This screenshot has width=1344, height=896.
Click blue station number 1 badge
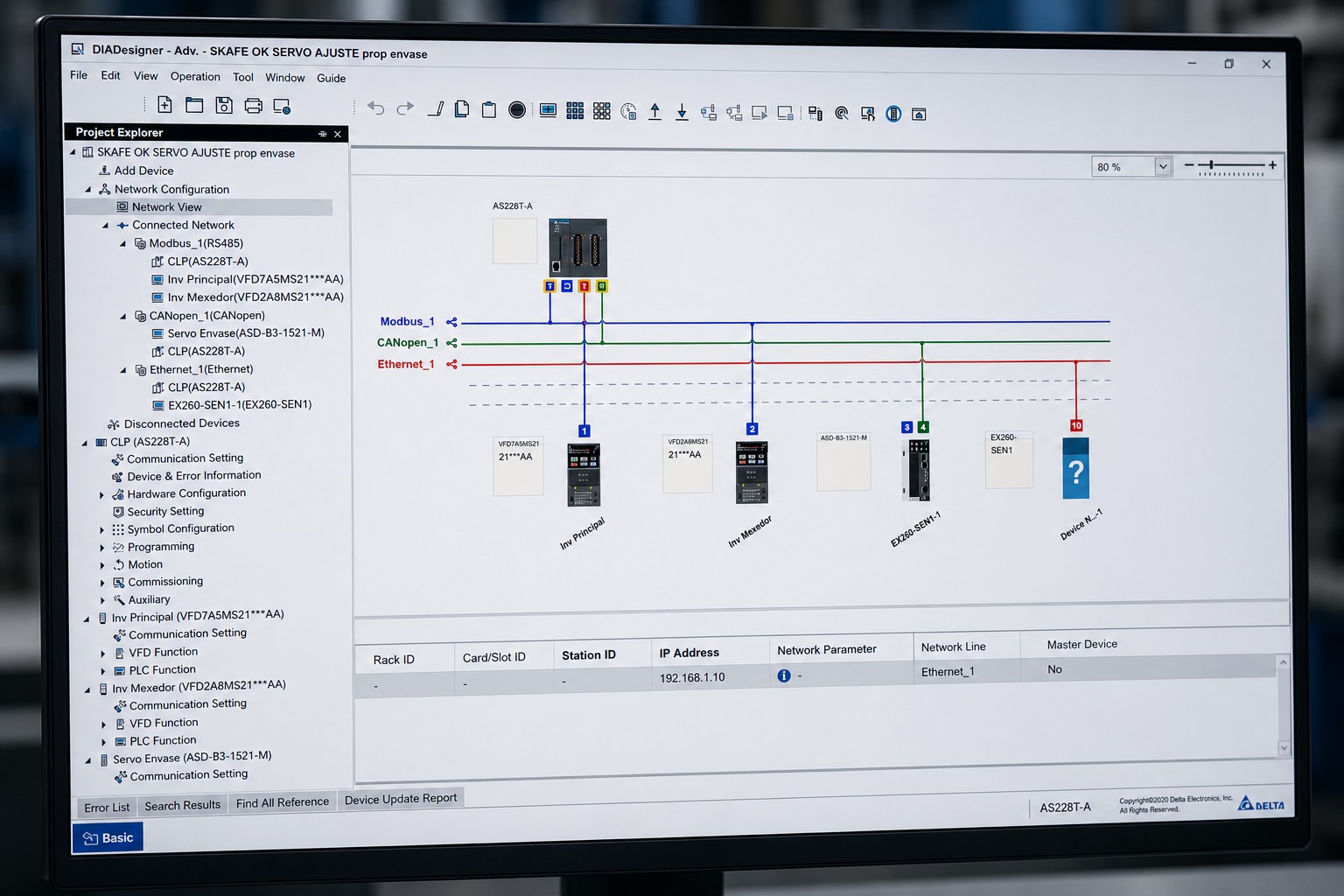(x=584, y=430)
